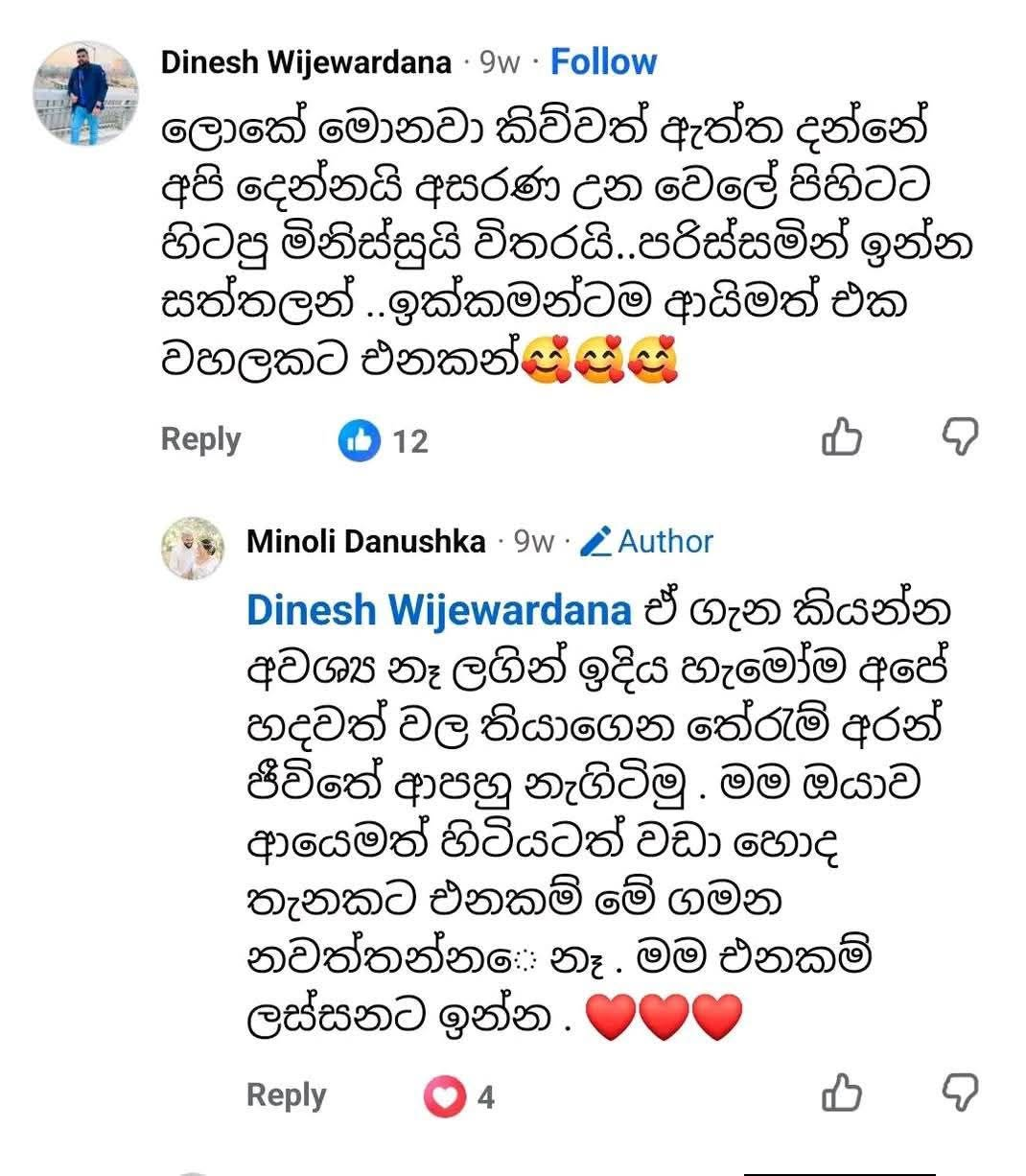
Task: Dislike Dinesh Wijewardana's comment with thumbs down
Action: click(x=959, y=436)
